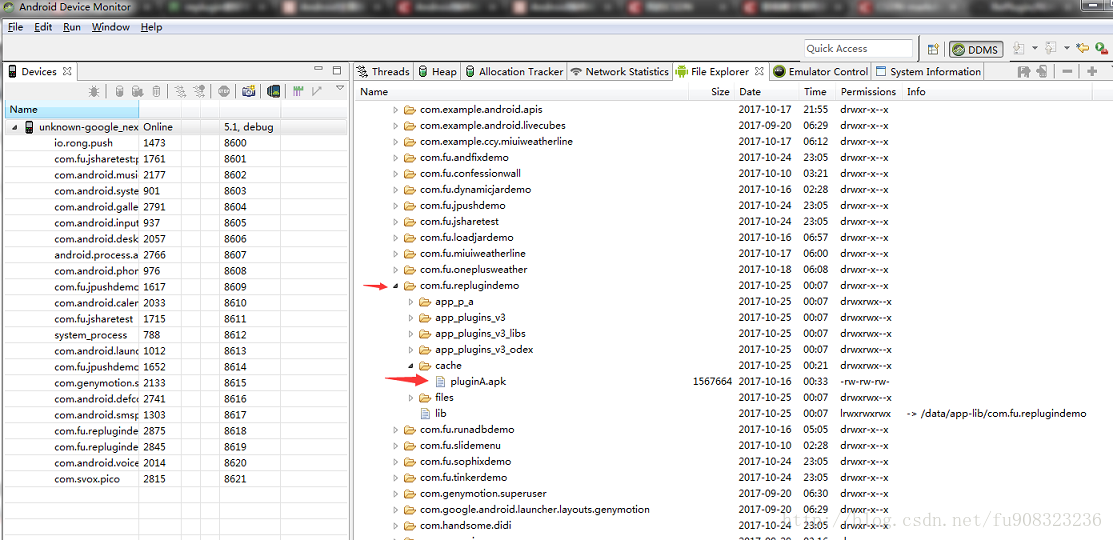Select the com.svox.pico process
Screen dimensions: 1113x540
click(87, 479)
